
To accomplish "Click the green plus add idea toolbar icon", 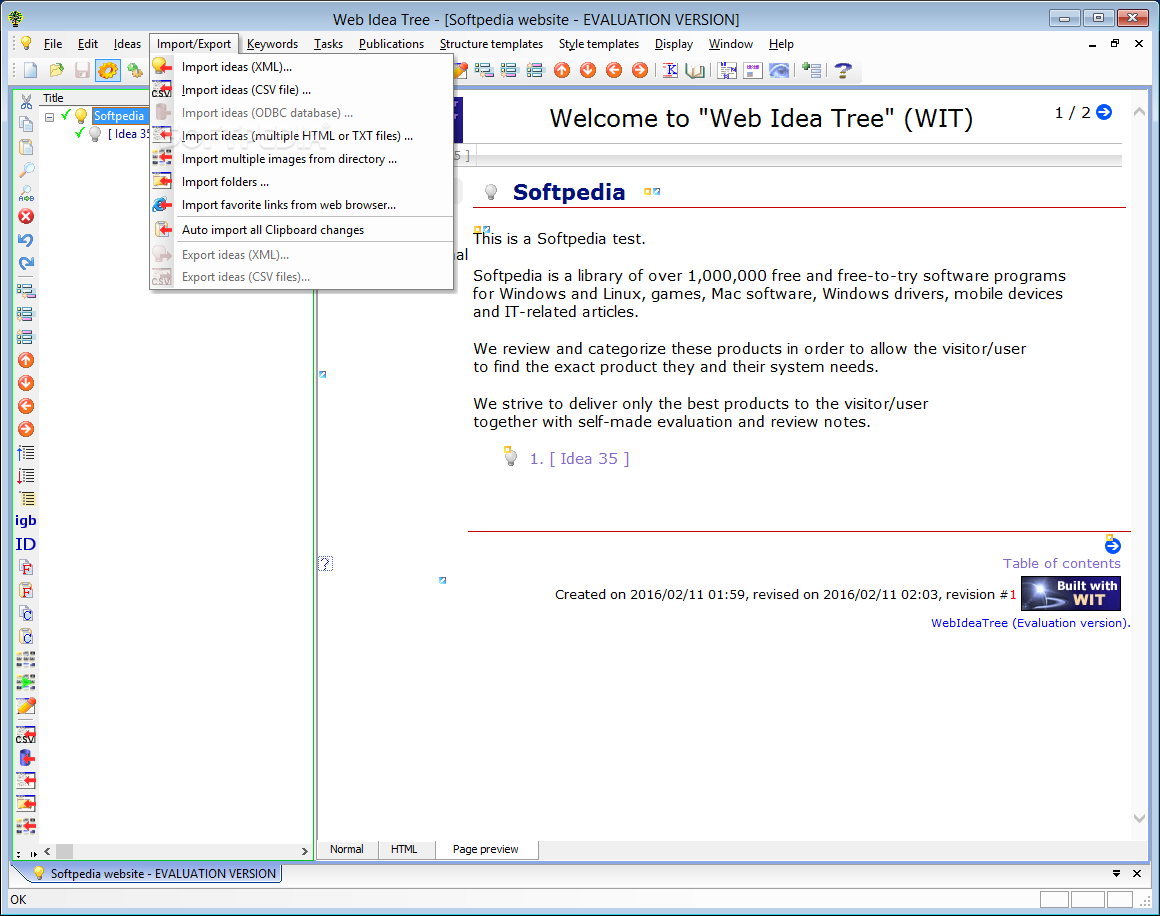I will pyautogui.click(x=812, y=70).
